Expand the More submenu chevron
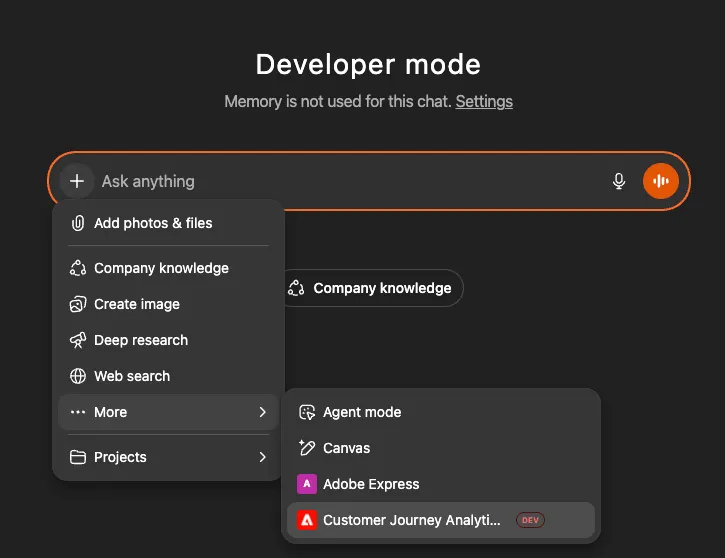Viewport: 725px width, 558px height. (263, 412)
